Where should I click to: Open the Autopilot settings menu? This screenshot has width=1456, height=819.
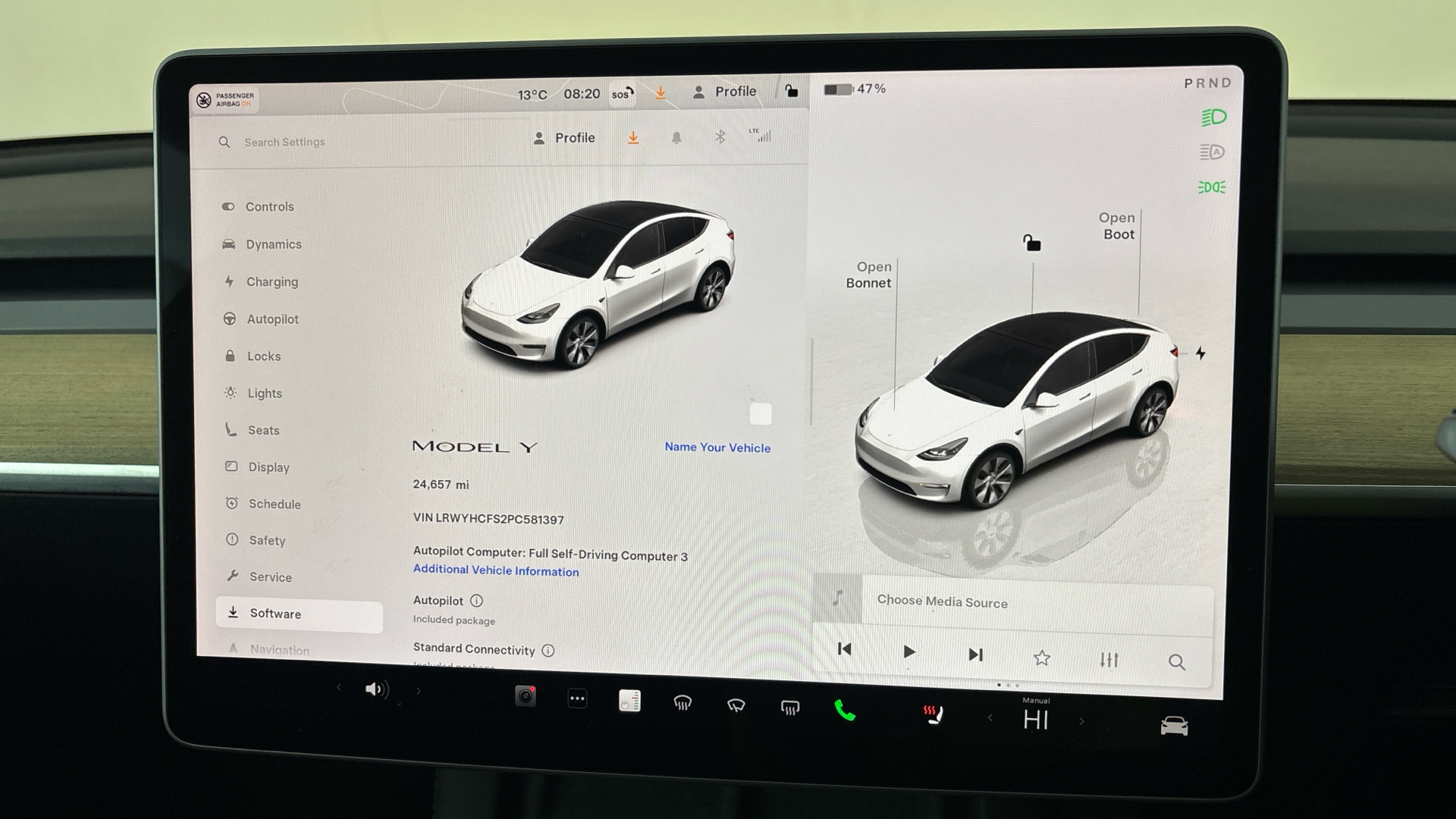(272, 319)
